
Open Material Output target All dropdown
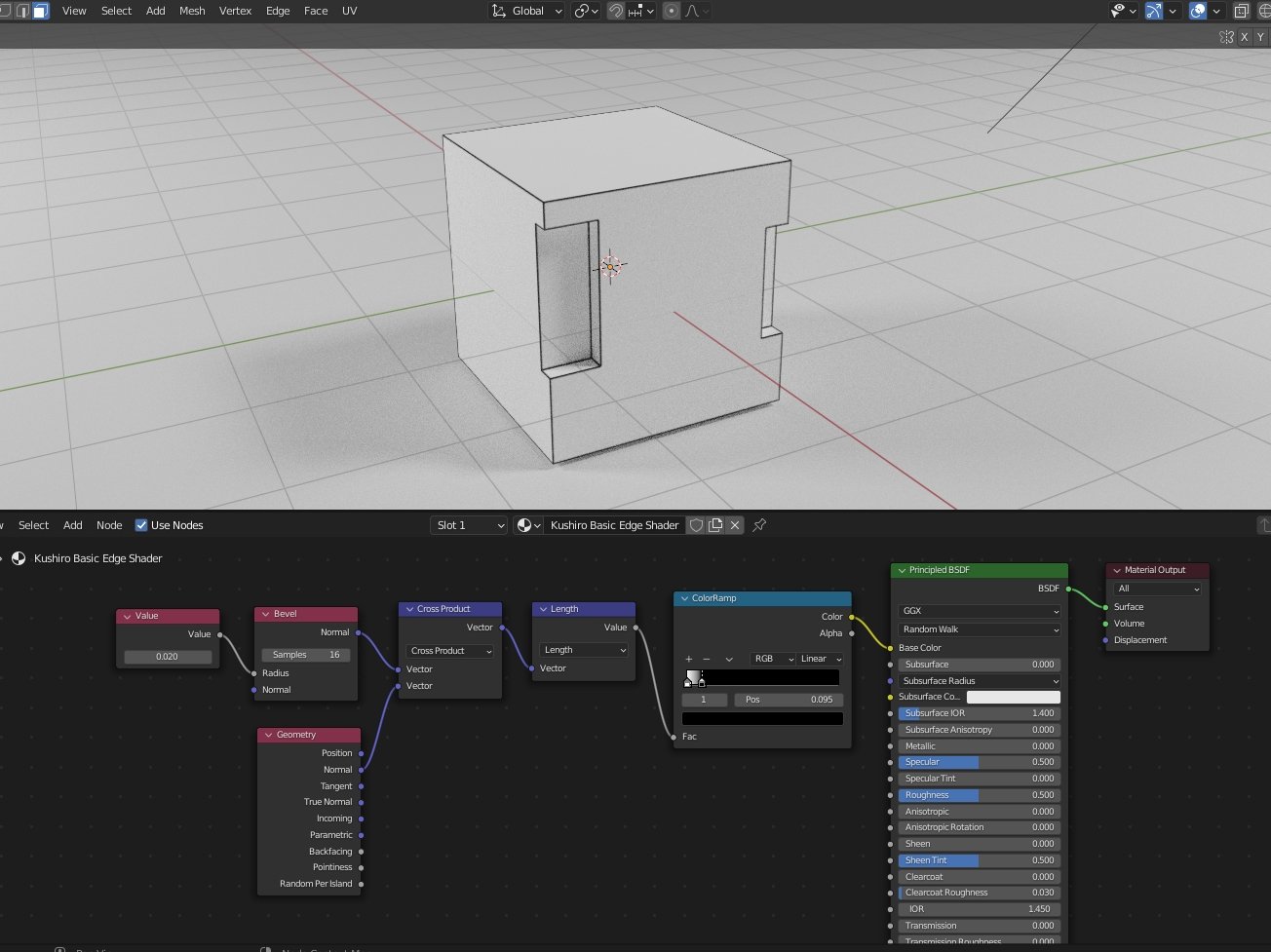tap(1158, 589)
